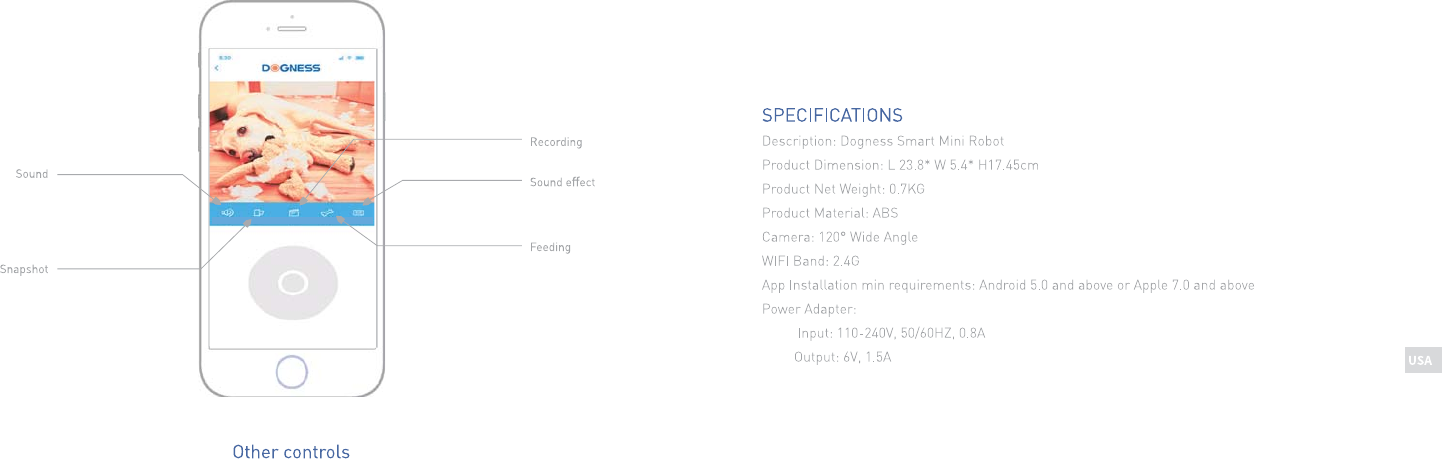This screenshot has height=459, width=1442.
Task: Click the SPECIFICATIONS heading
Action: 832,115
